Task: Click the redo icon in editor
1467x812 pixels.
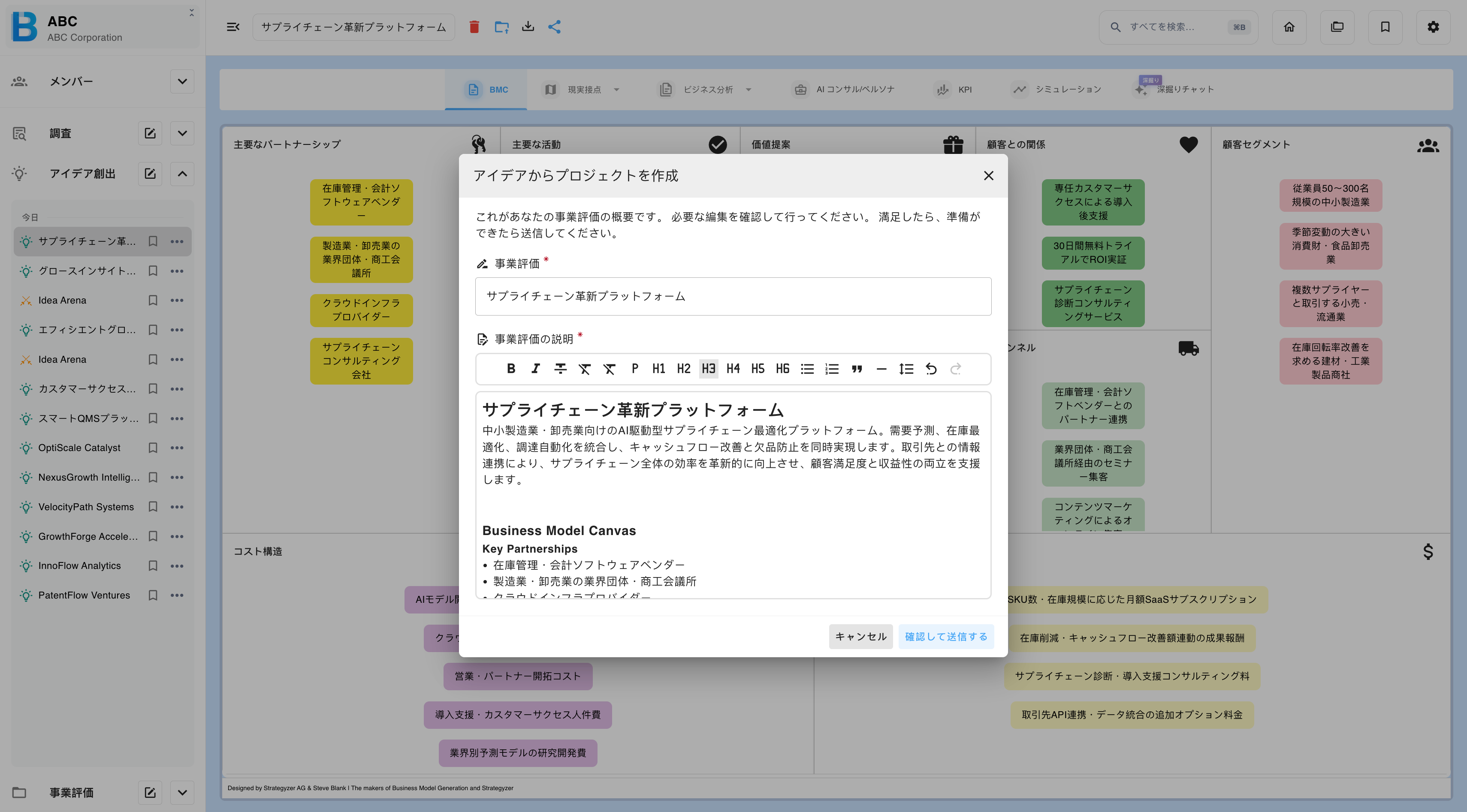Action: (x=956, y=369)
